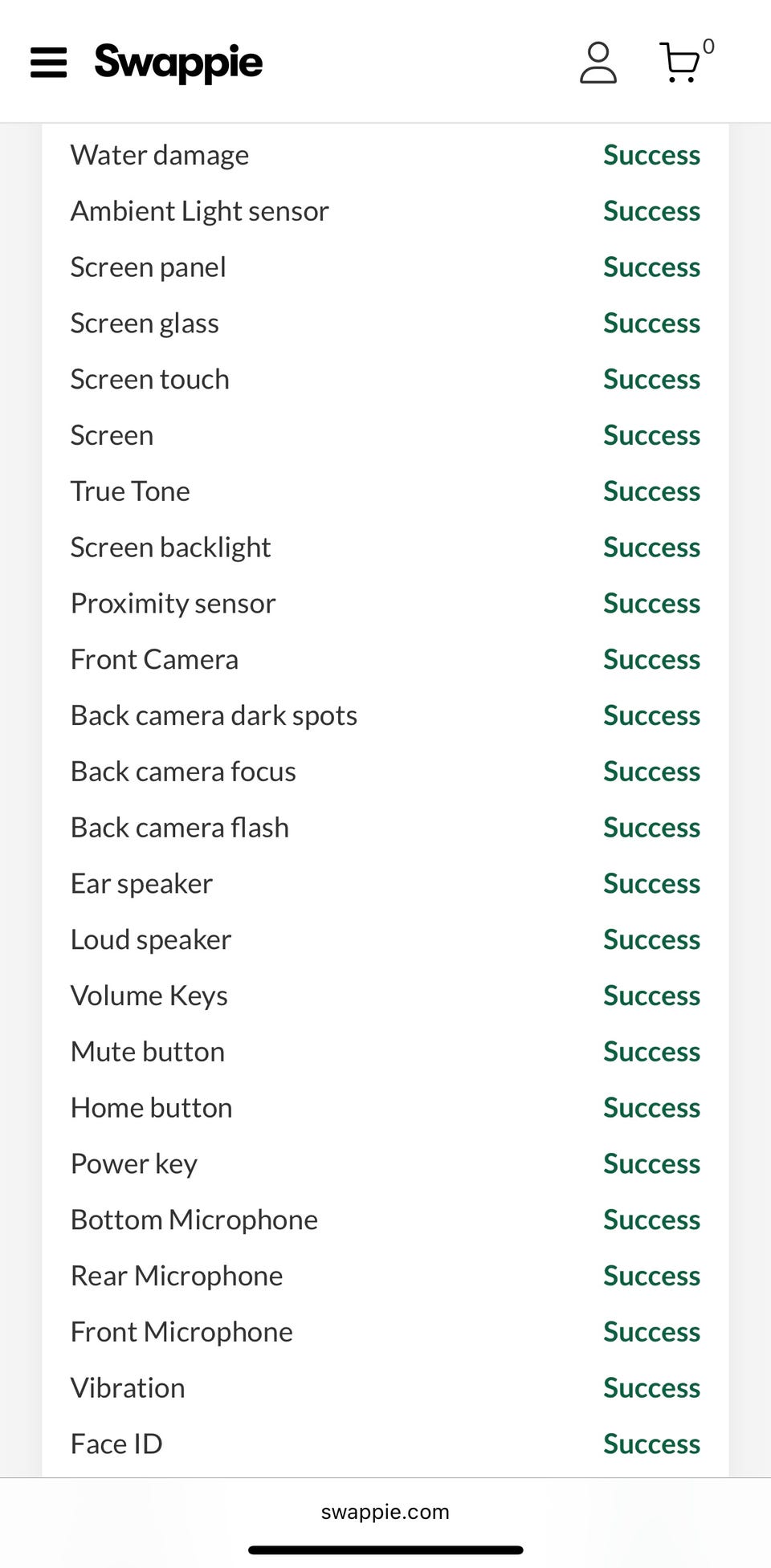Click the Ear speaker test label
The height and width of the screenshot is (1568, 771).
(141, 884)
